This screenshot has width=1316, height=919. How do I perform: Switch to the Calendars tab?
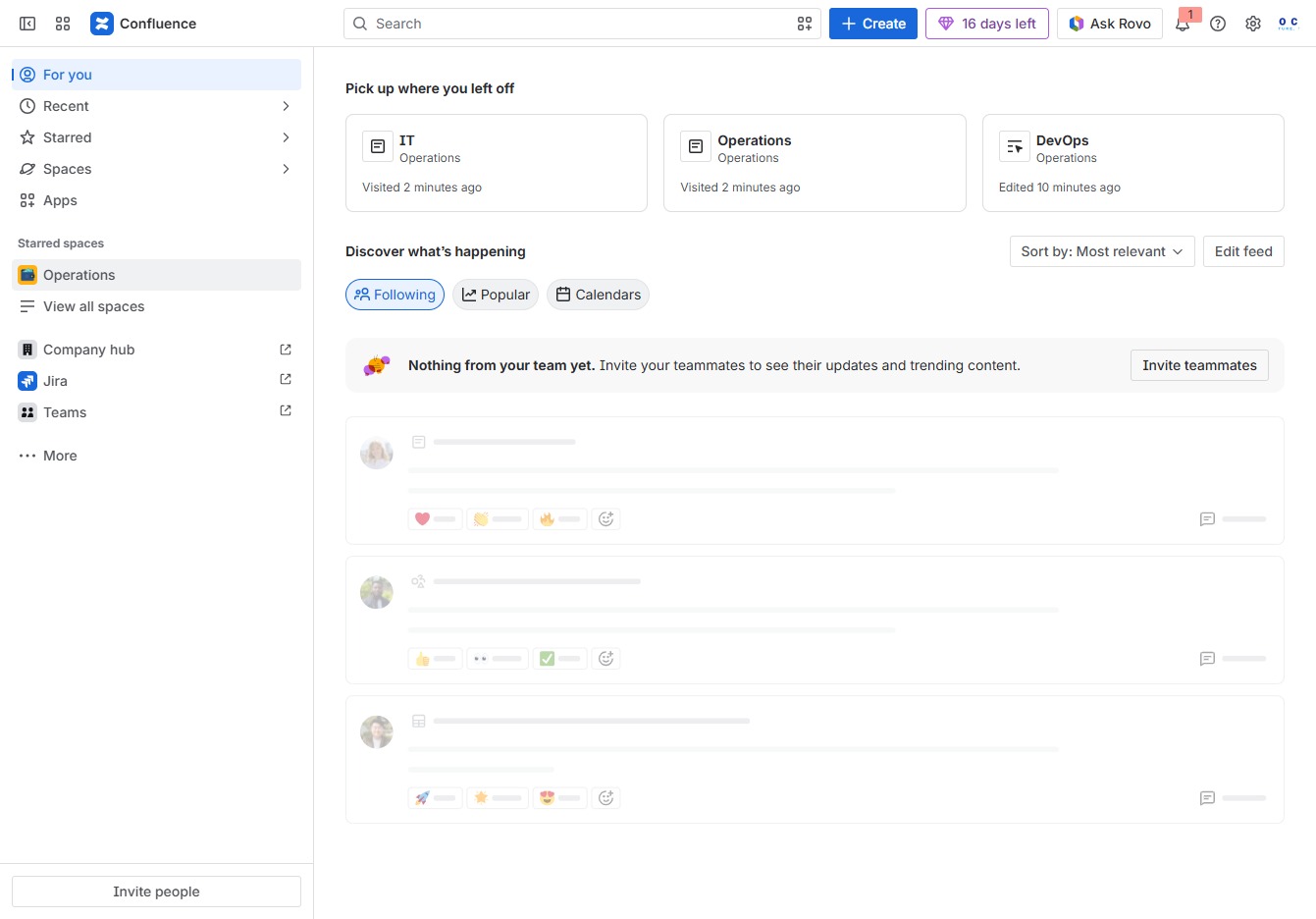coord(598,295)
